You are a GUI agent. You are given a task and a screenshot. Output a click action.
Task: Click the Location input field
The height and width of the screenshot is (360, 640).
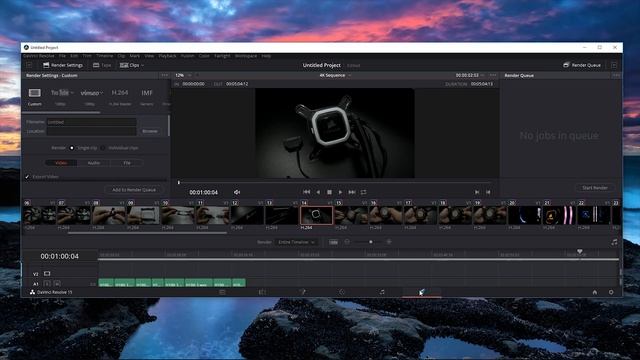[91, 131]
